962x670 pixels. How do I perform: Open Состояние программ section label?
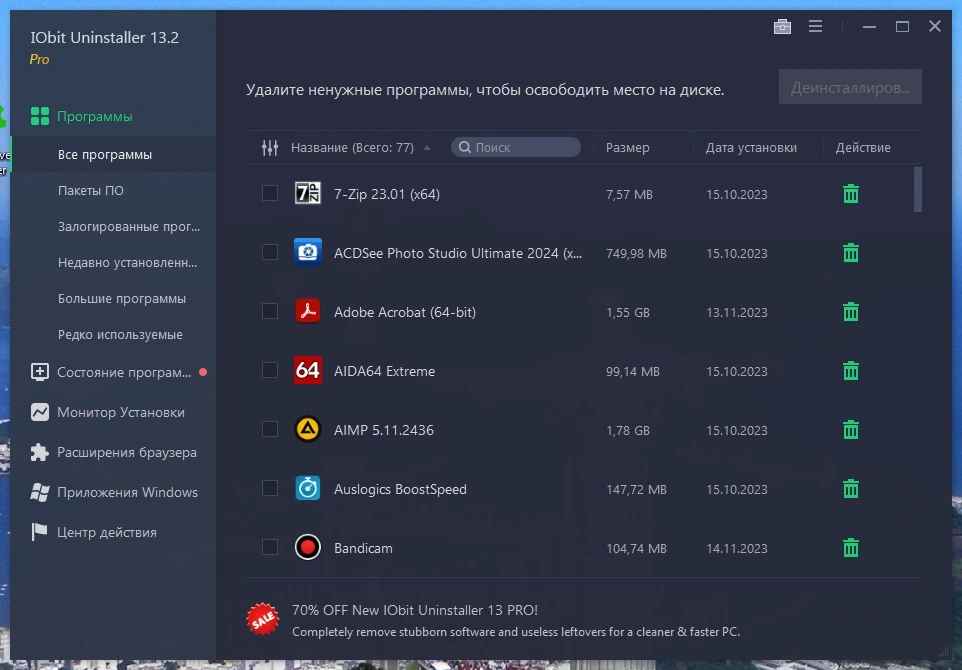click(x=124, y=372)
